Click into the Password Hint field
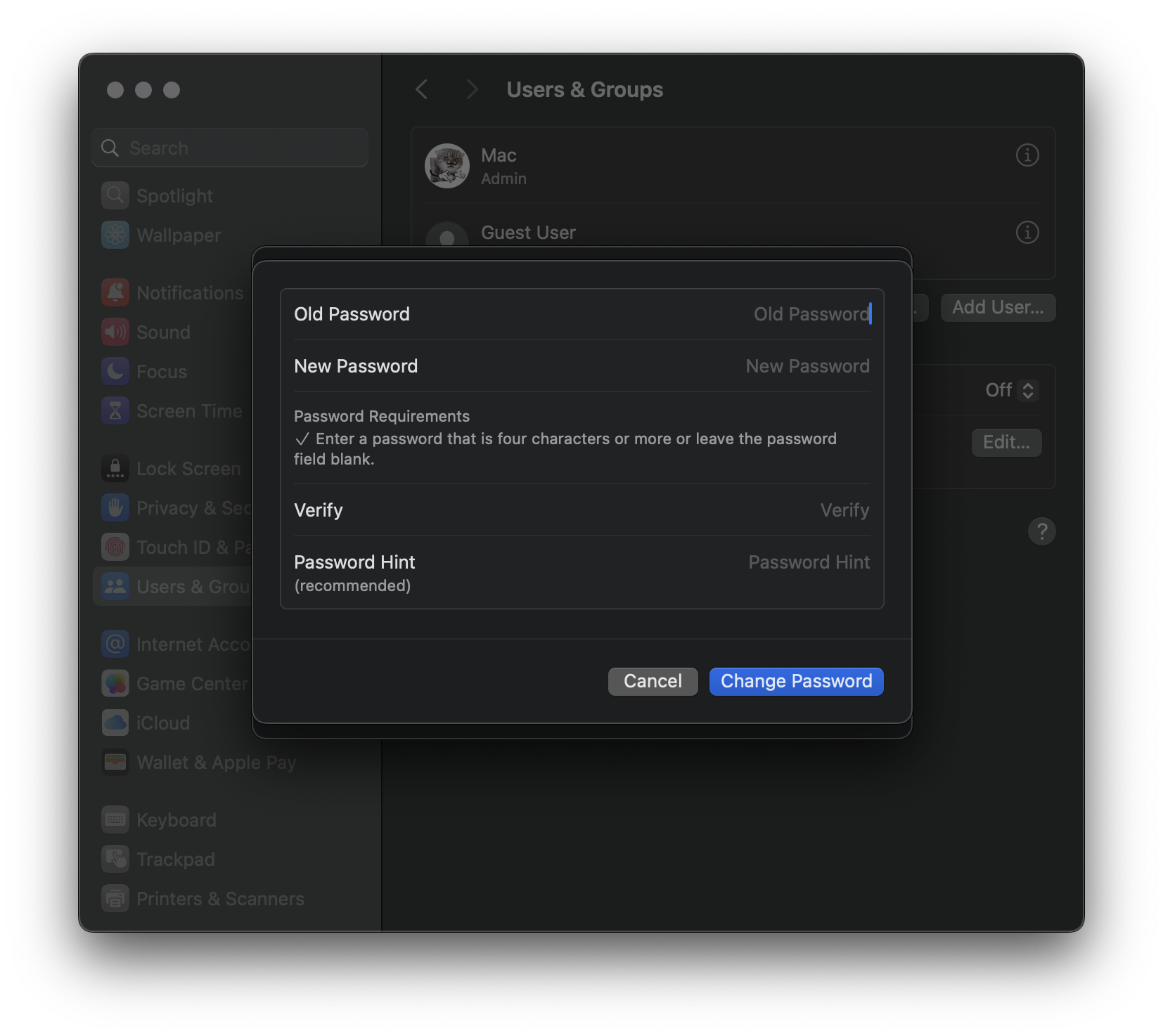This screenshot has height=1036, width=1163. [x=703, y=563]
